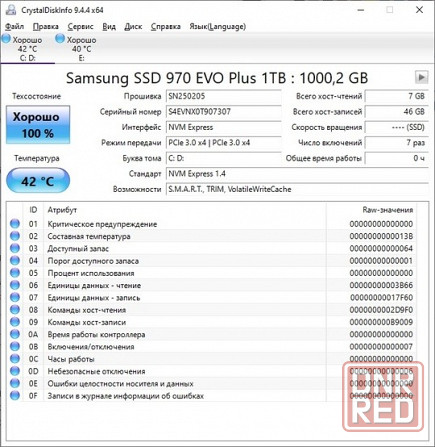Click attribute ID 0A

click(x=33, y=334)
